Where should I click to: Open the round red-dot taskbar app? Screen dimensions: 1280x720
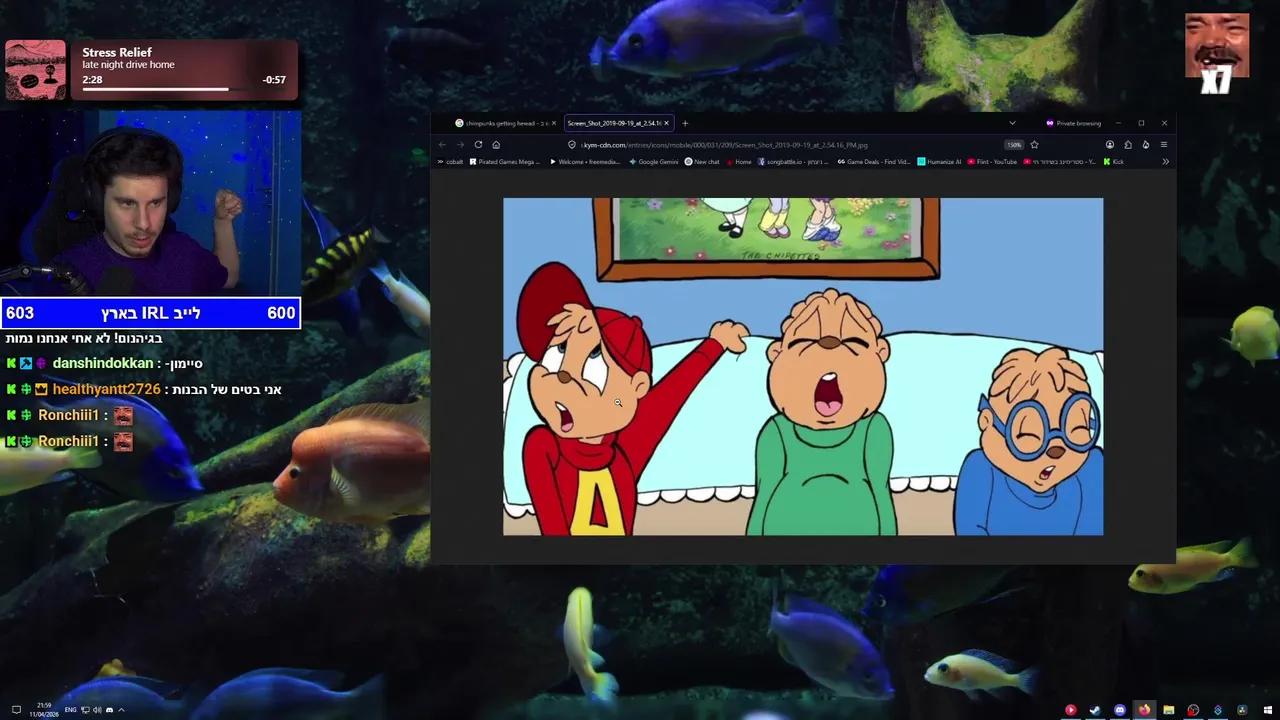pos(1193,710)
